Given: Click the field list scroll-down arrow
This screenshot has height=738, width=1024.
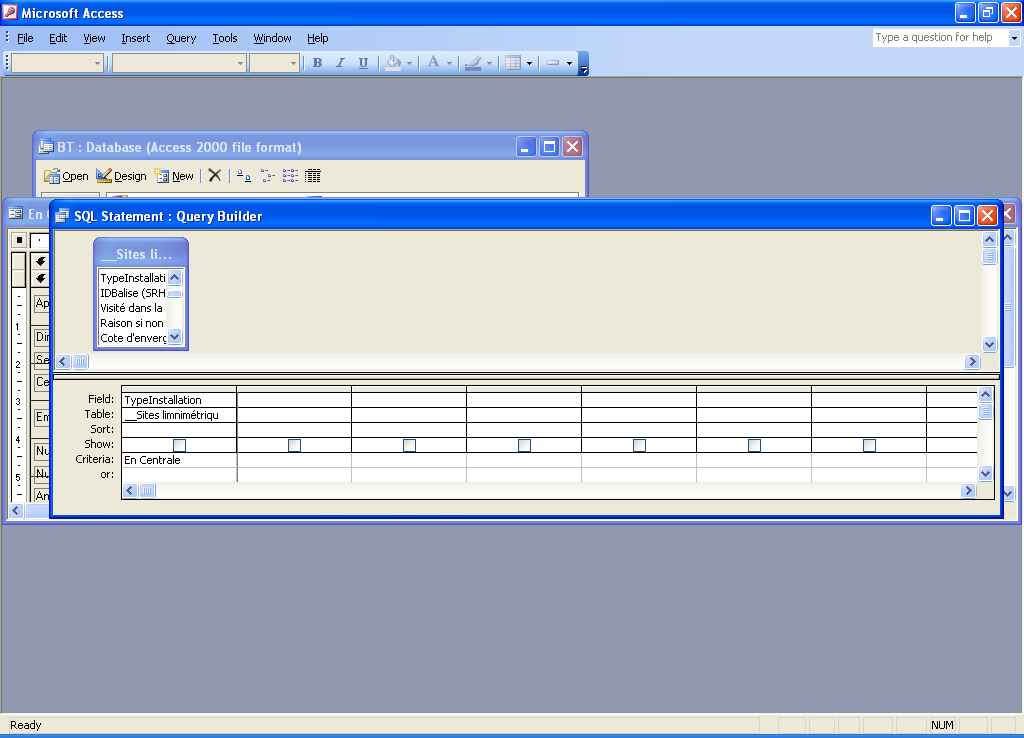Looking at the screenshot, I should point(174,337).
